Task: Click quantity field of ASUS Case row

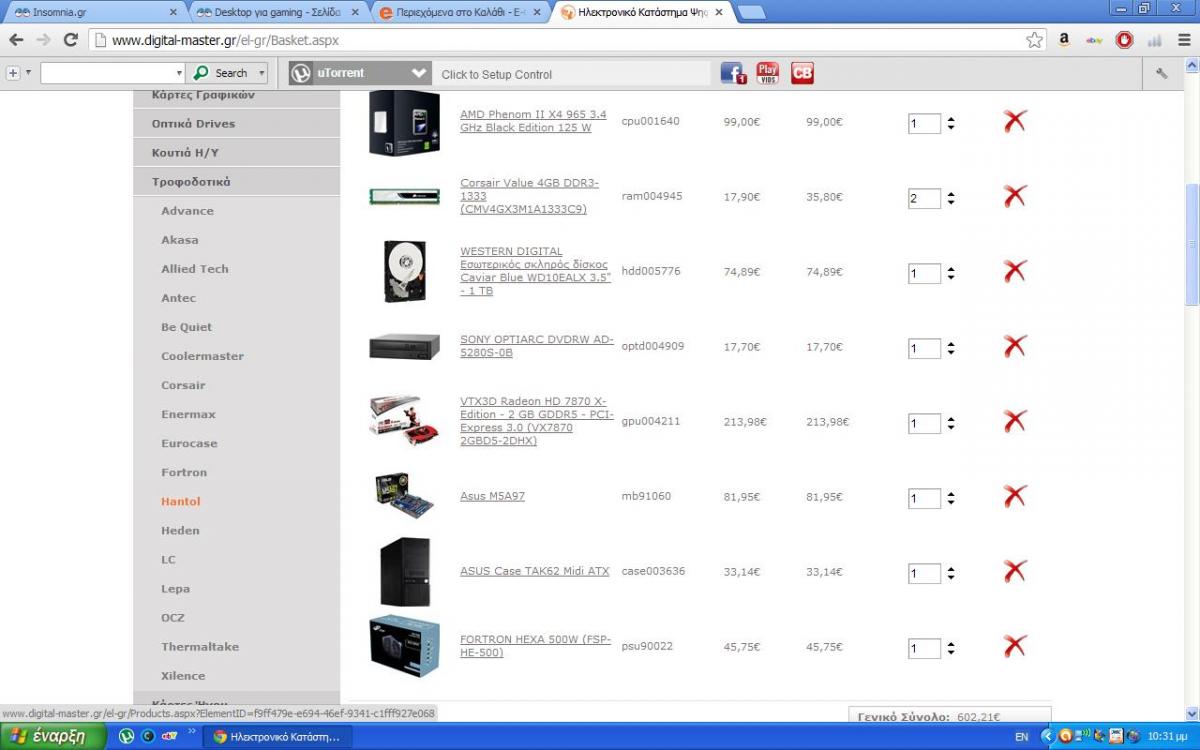Action: (924, 574)
